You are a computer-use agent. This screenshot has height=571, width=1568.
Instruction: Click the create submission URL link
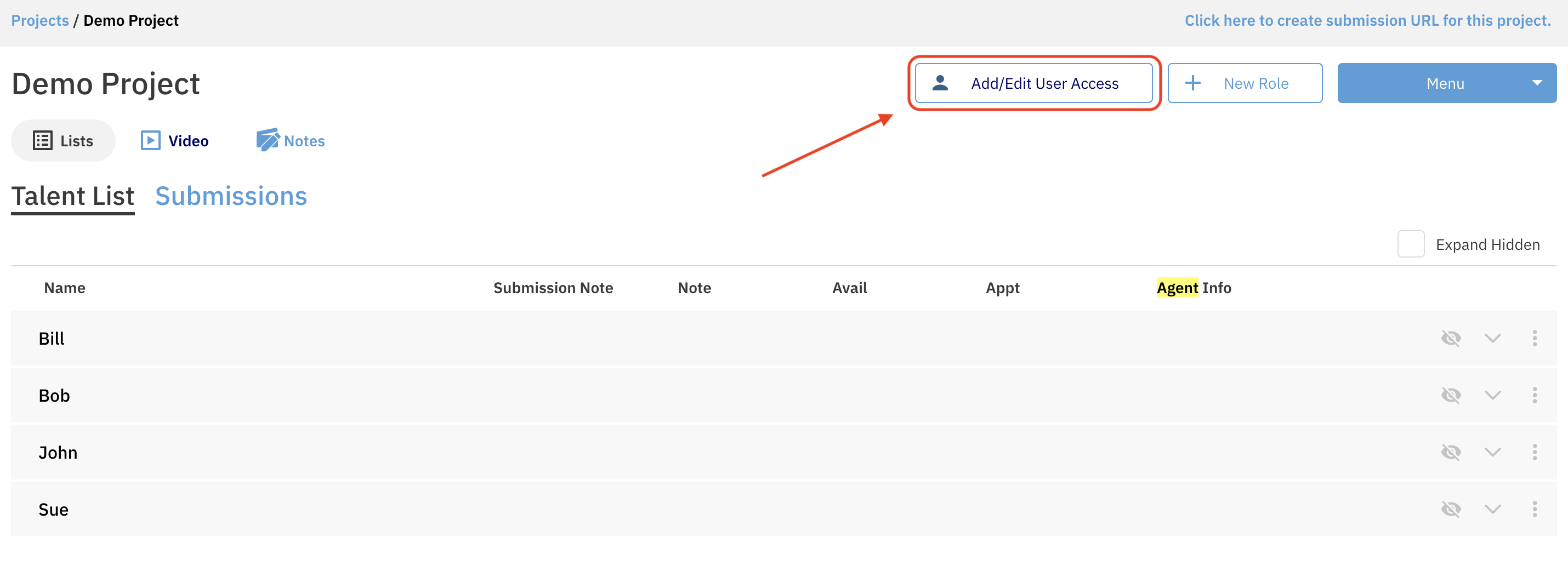(x=1367, y=21)
